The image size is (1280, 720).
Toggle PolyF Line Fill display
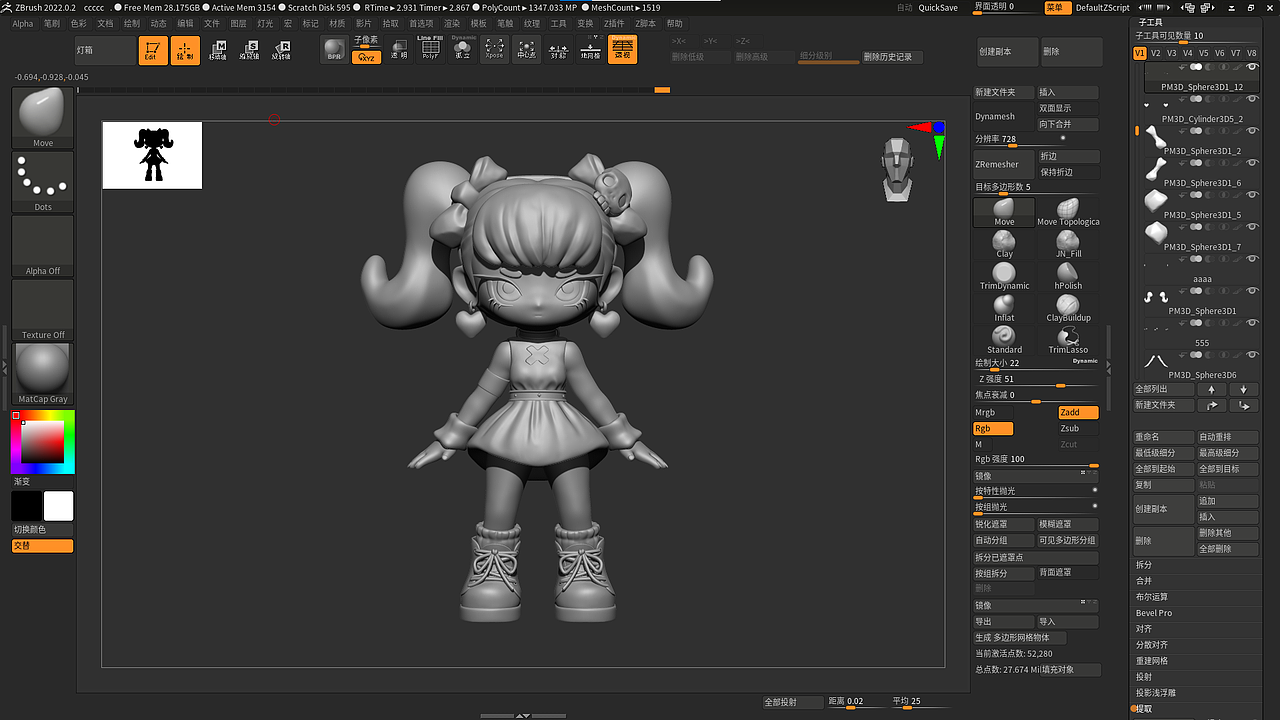tap(430, 50)
